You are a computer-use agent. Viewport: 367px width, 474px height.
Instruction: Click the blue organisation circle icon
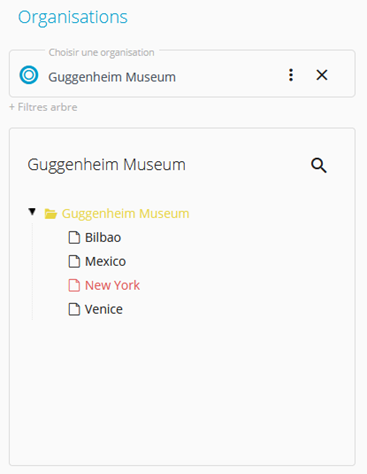coord(29,75)
